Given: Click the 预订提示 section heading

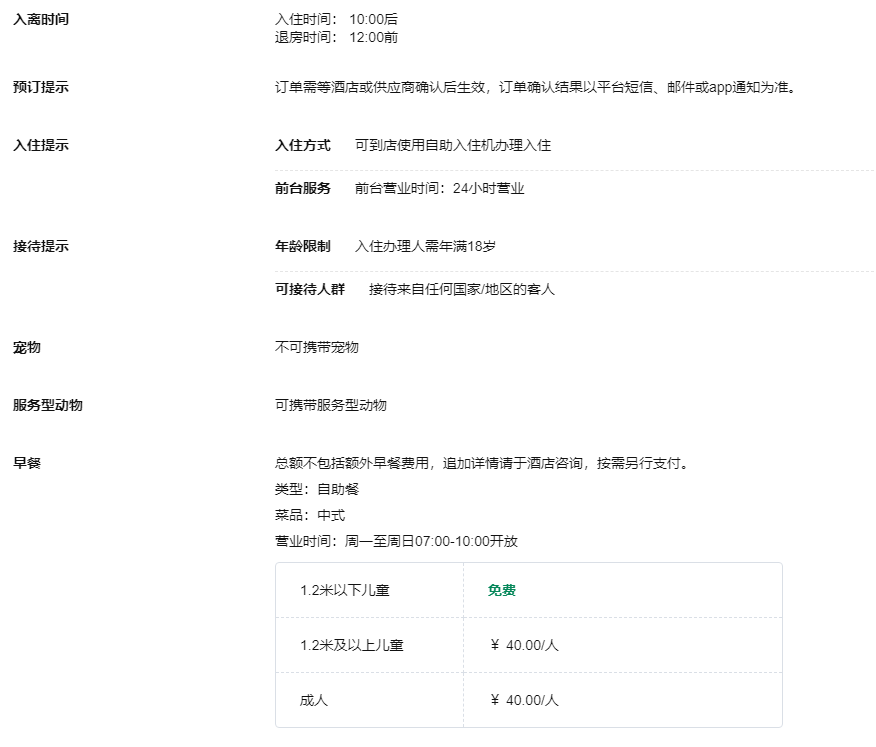Looking at the screenshot, I should [x=41, y=87].
